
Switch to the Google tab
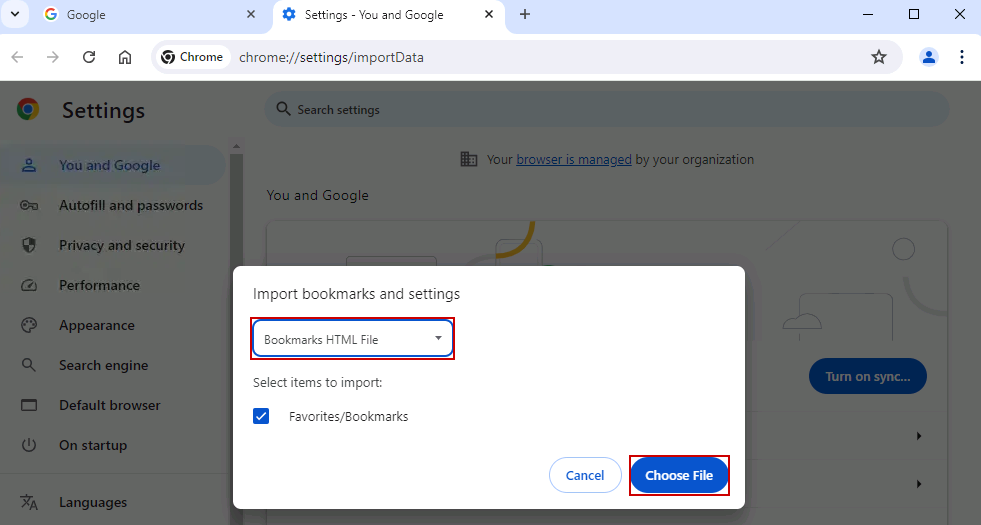(x=140, y=15)
